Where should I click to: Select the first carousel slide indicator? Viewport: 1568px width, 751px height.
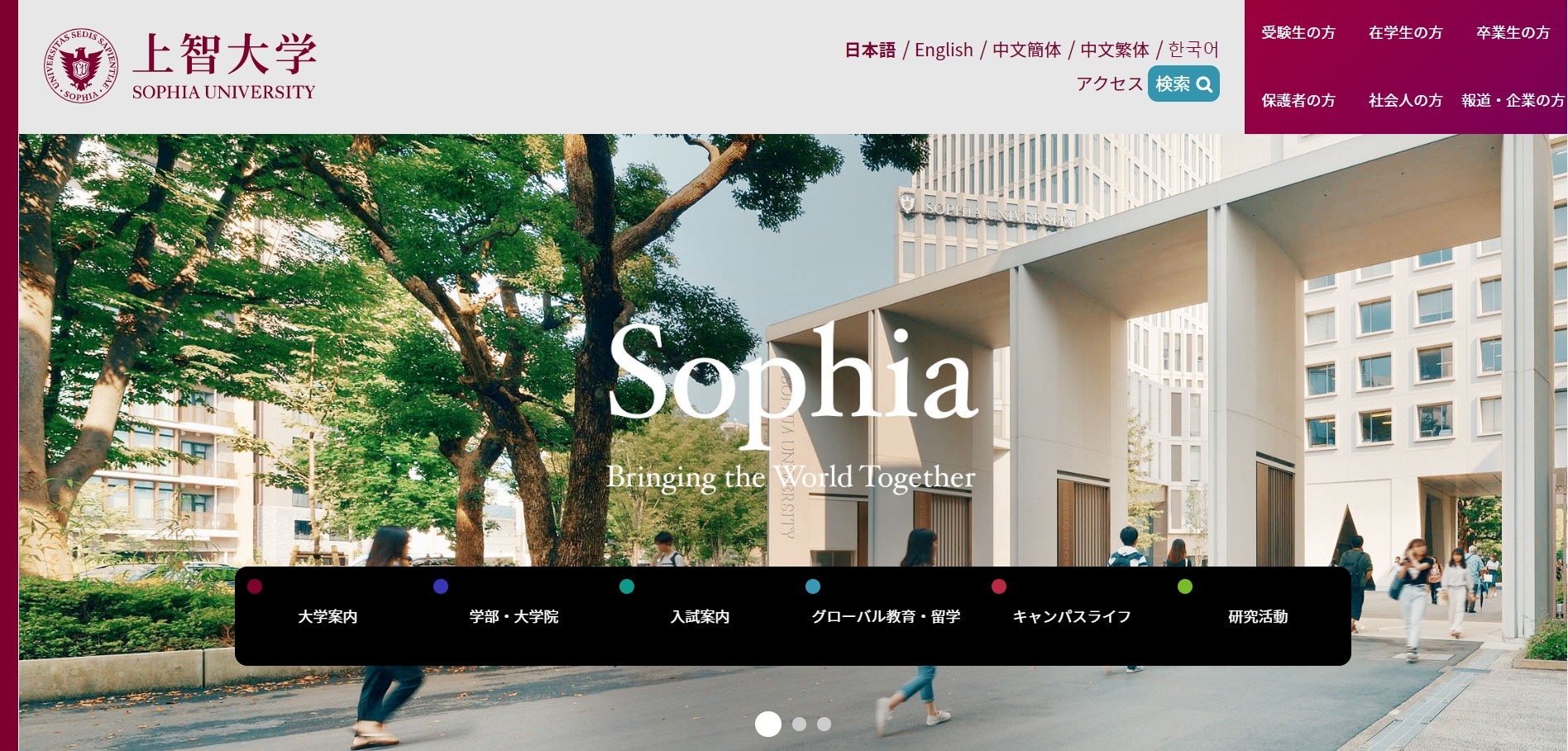click(768, 724)
